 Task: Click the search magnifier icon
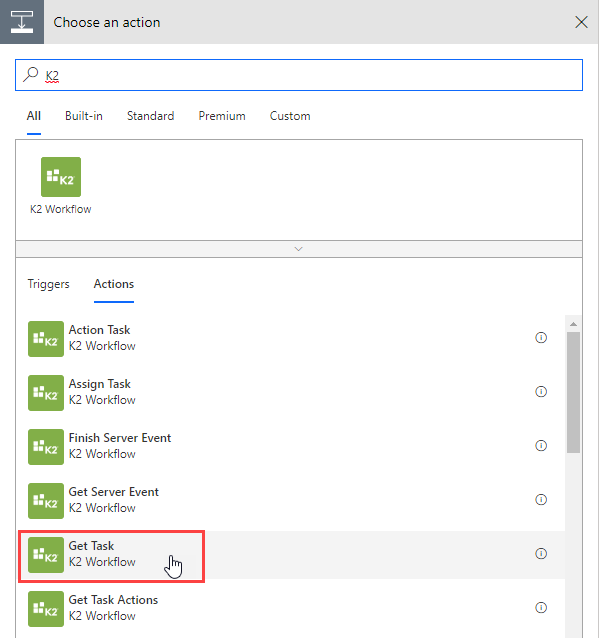point(30,75)
